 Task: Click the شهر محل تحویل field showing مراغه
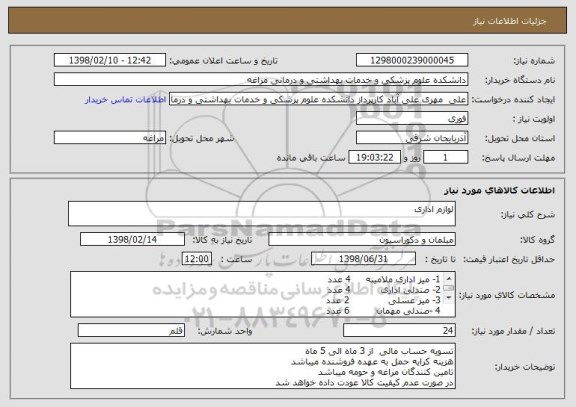coord(110,138)
